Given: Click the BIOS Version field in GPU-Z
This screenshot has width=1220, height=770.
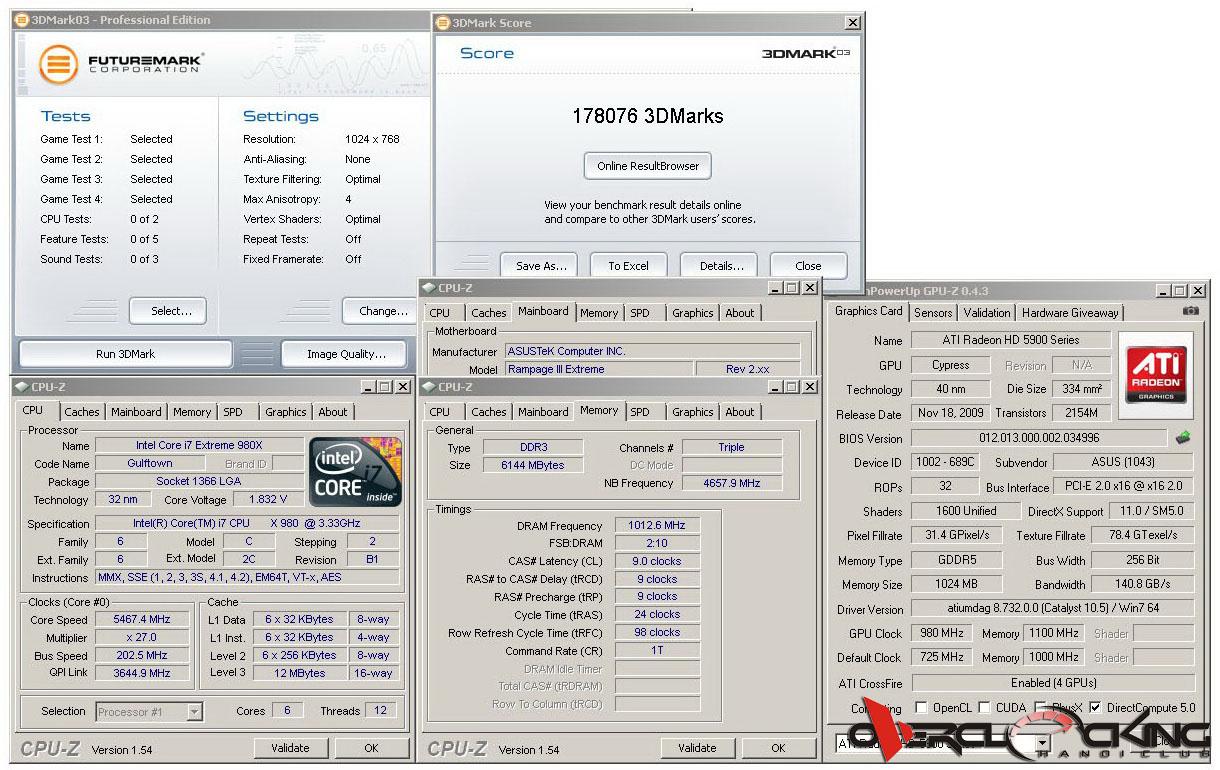Looking at the screenshot, I should click(1039, 438).
